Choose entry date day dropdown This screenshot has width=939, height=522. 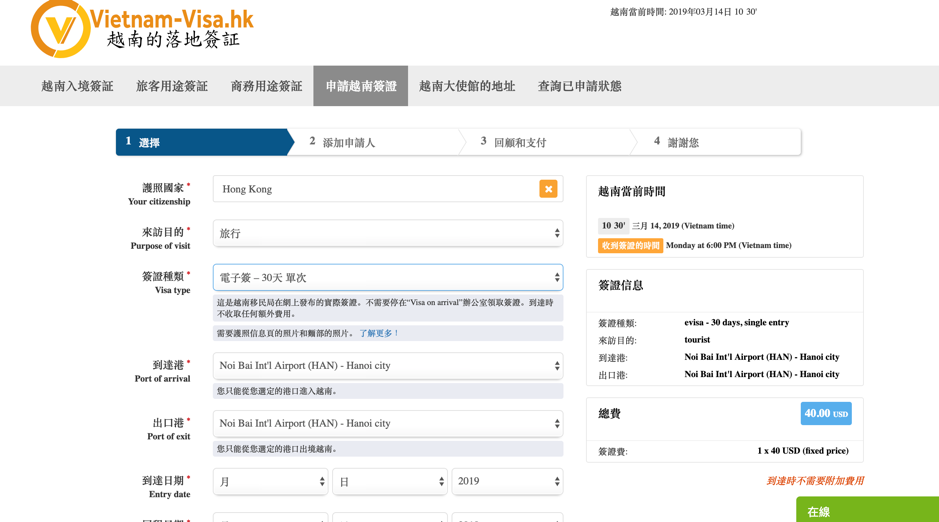click(x=390, y=482)
